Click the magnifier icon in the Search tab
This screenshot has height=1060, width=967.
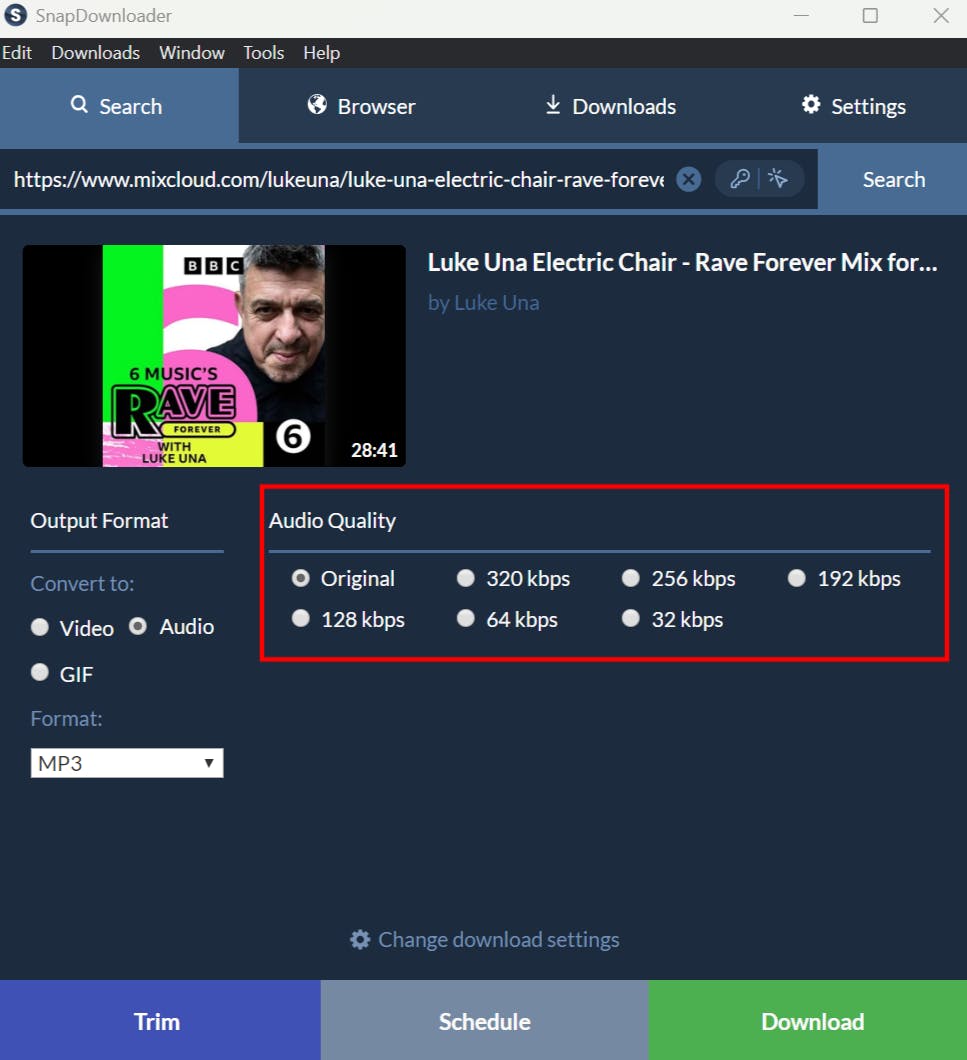79,104
